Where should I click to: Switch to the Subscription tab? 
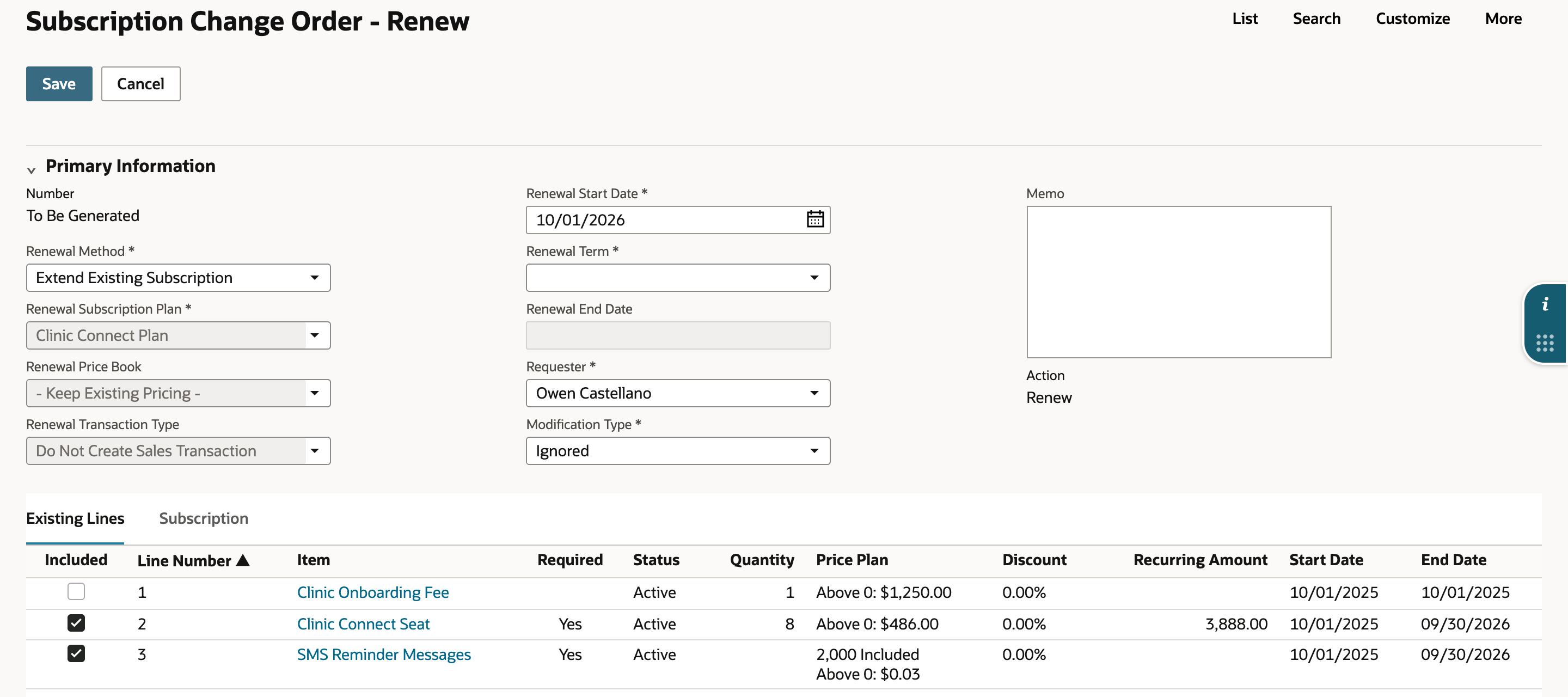coord(203,518)
